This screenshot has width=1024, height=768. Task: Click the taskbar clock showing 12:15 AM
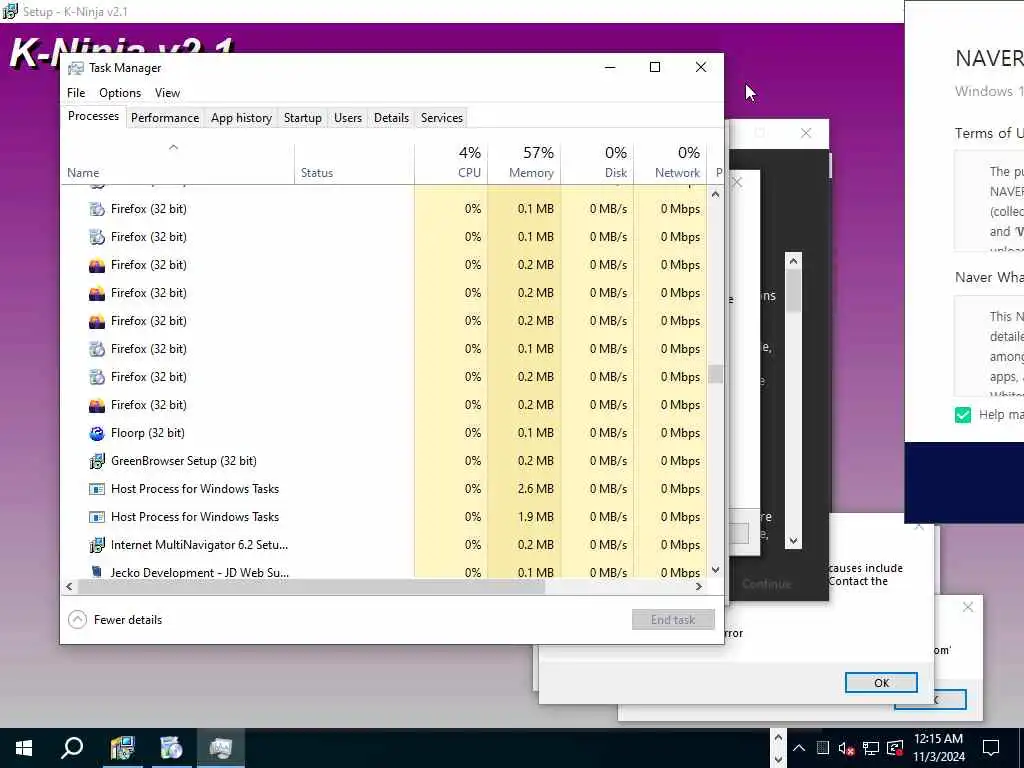tap(938, 748)
